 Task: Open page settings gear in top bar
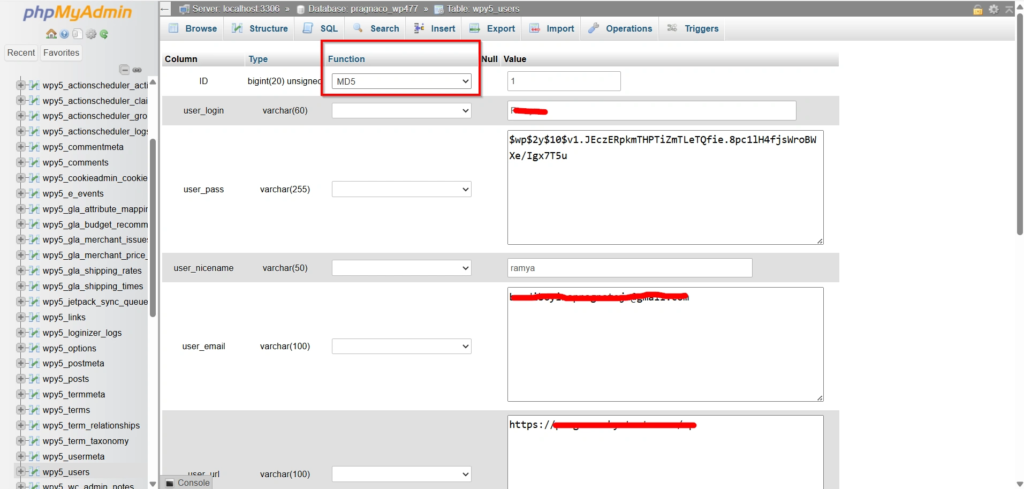pyautogui.click(x=993, y=9)
